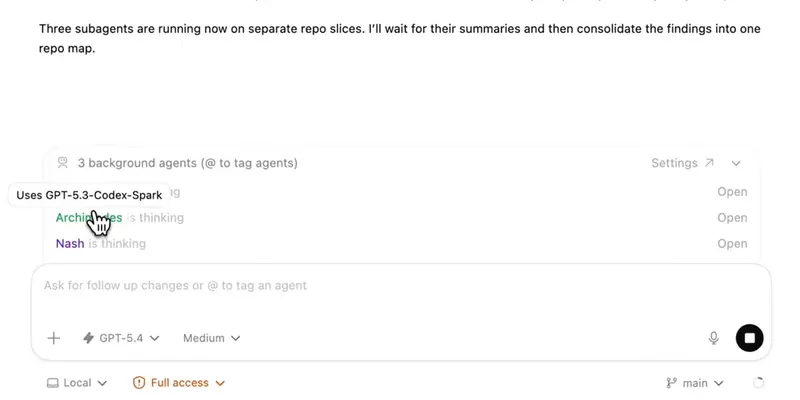Screen dimensions: 800x400
Task: Select the Nash agent name
Action: [x=70, y=244]
